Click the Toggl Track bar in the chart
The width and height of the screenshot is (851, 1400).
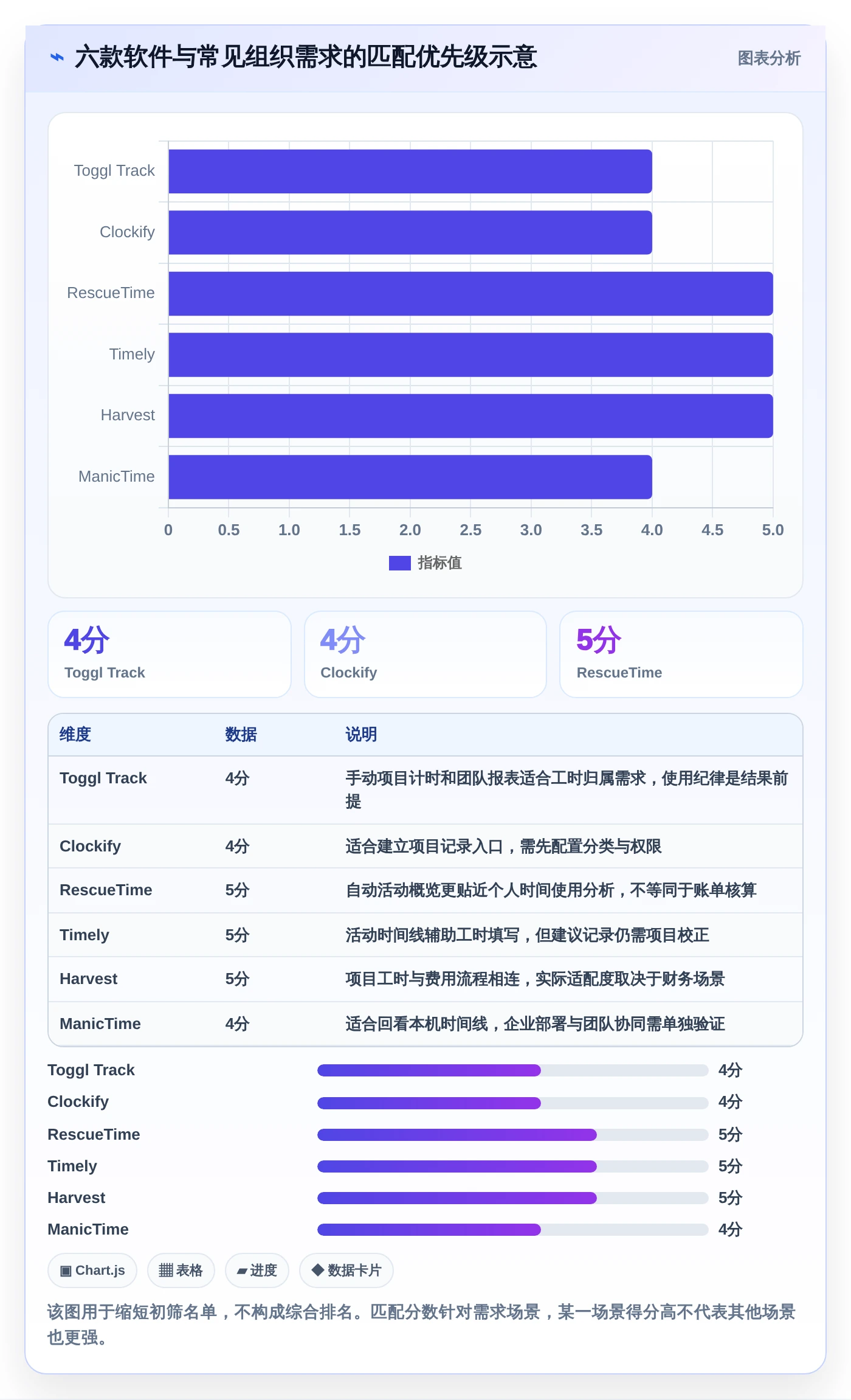click(x=410, y=172)
